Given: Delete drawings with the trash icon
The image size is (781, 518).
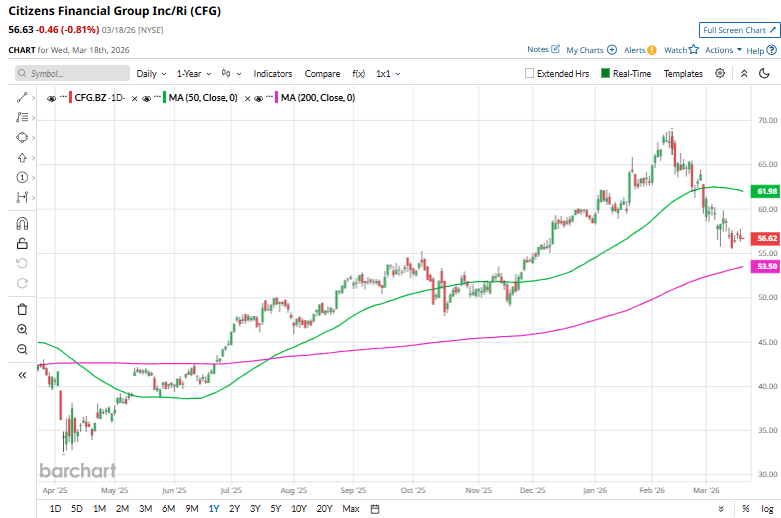Looking at the screenshot, I should (x=22, y=308).
